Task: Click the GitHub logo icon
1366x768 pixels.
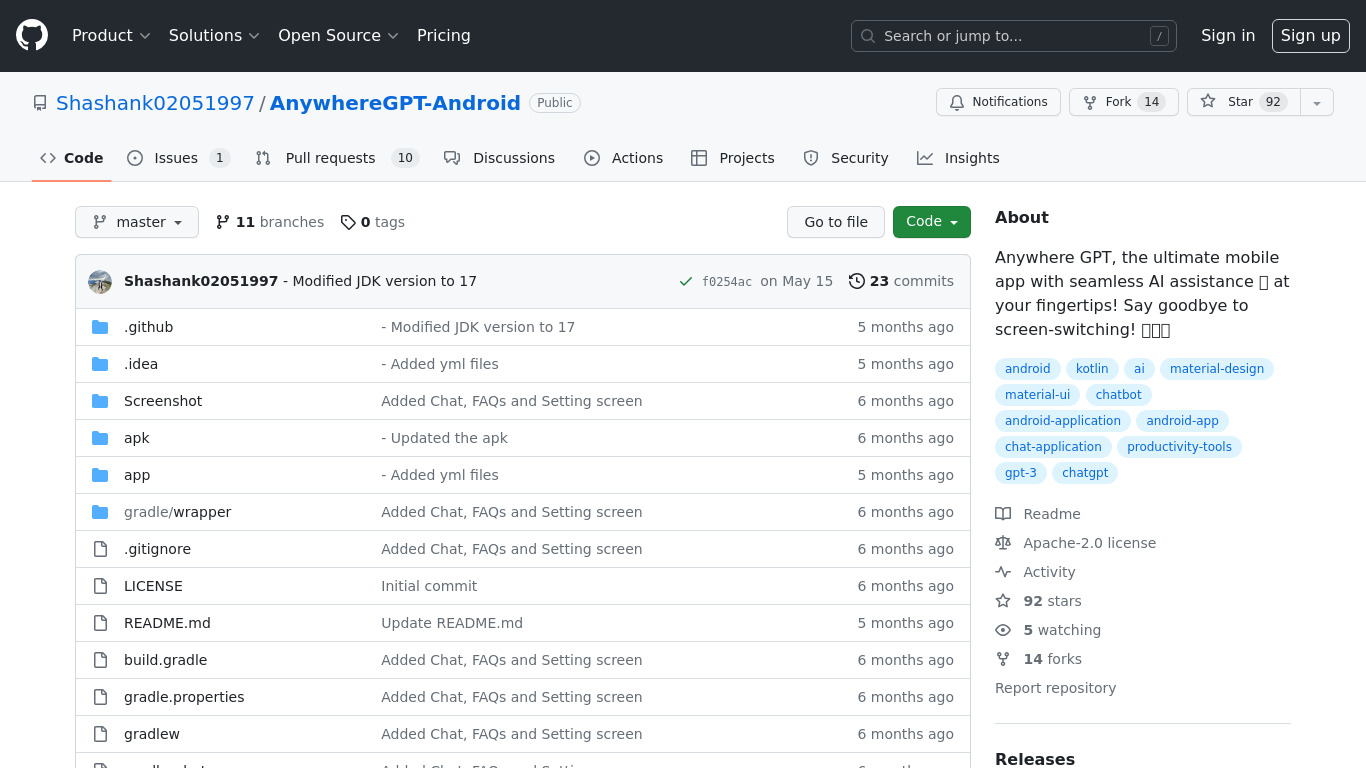Action: pyautogui.click(x=32, y=36)
